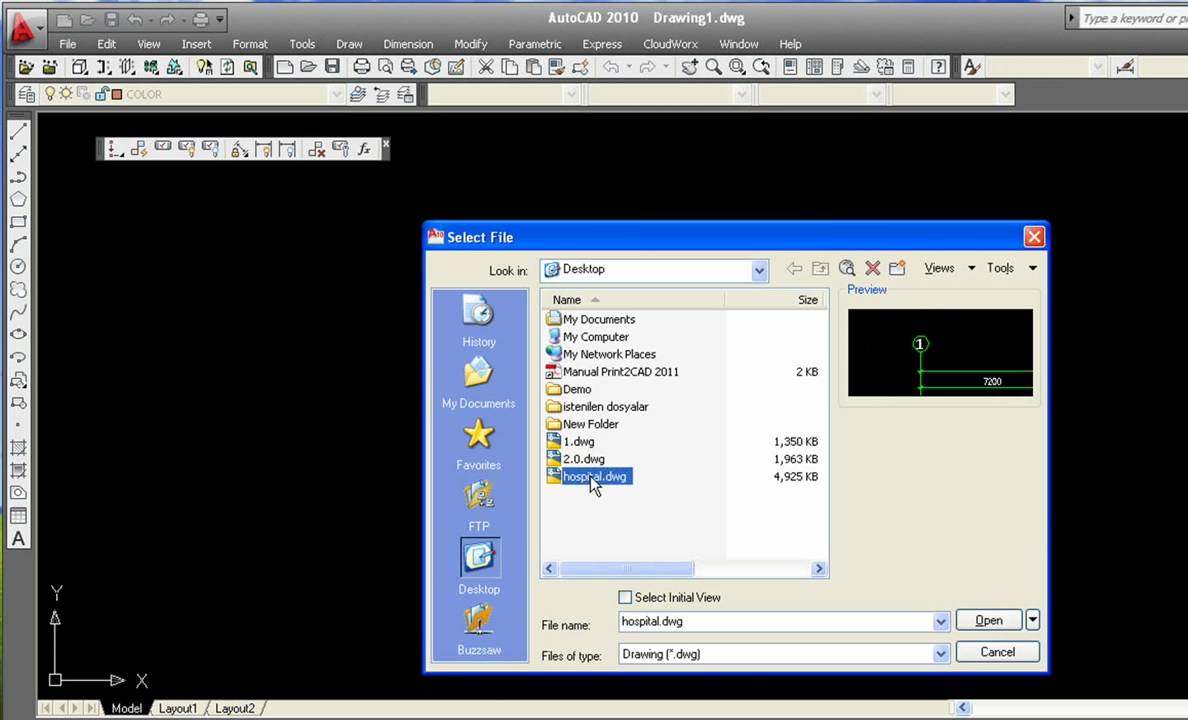
Task: Select the Table tool in the draw toolbar
Action: point(18,516)
